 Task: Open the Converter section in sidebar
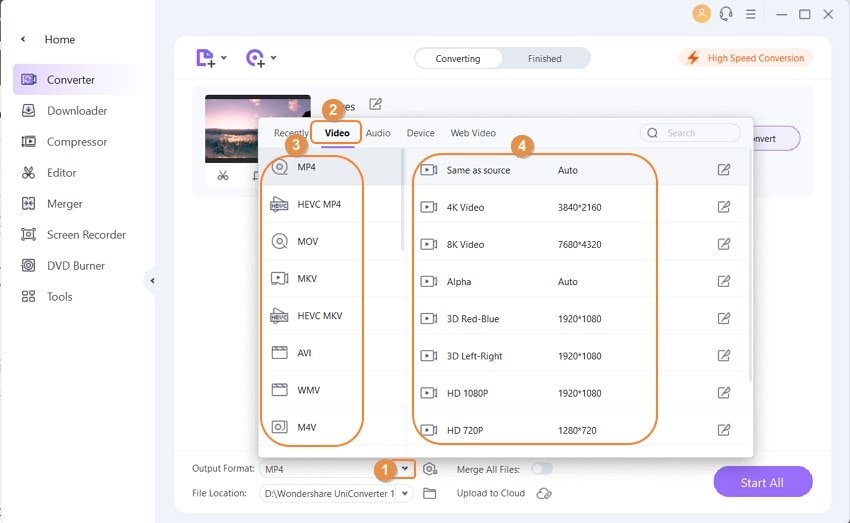coord(79,80)
